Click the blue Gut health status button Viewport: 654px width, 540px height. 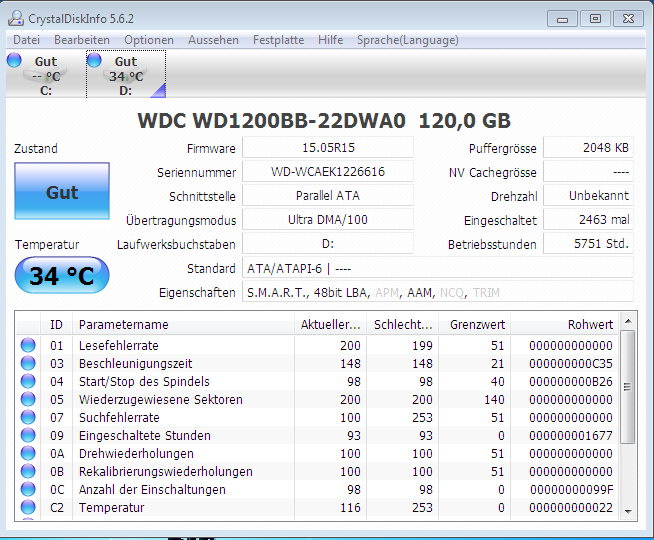coord(62,191)
